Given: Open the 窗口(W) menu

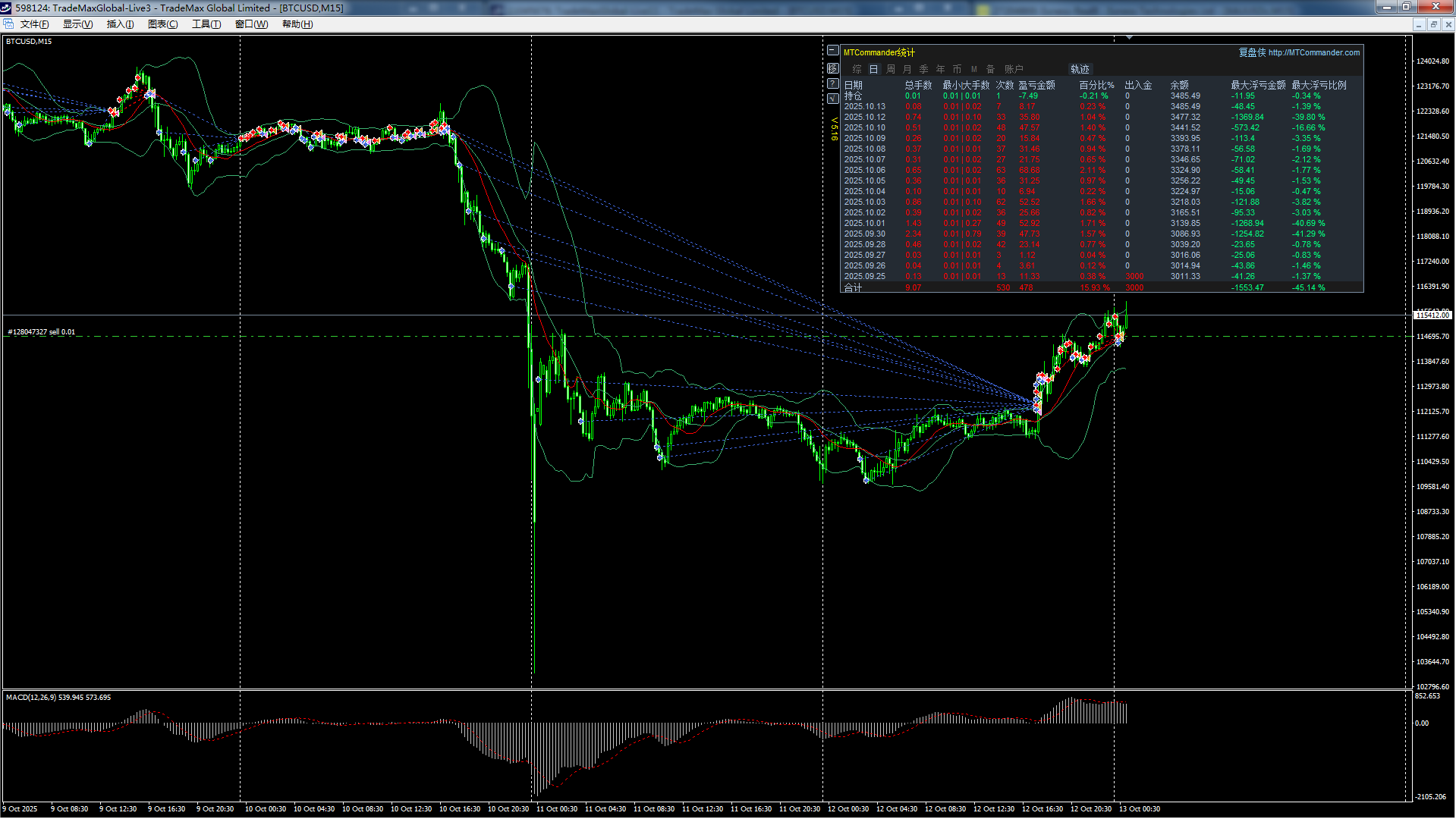Looking at the screenshot, I should pos(251,24).
